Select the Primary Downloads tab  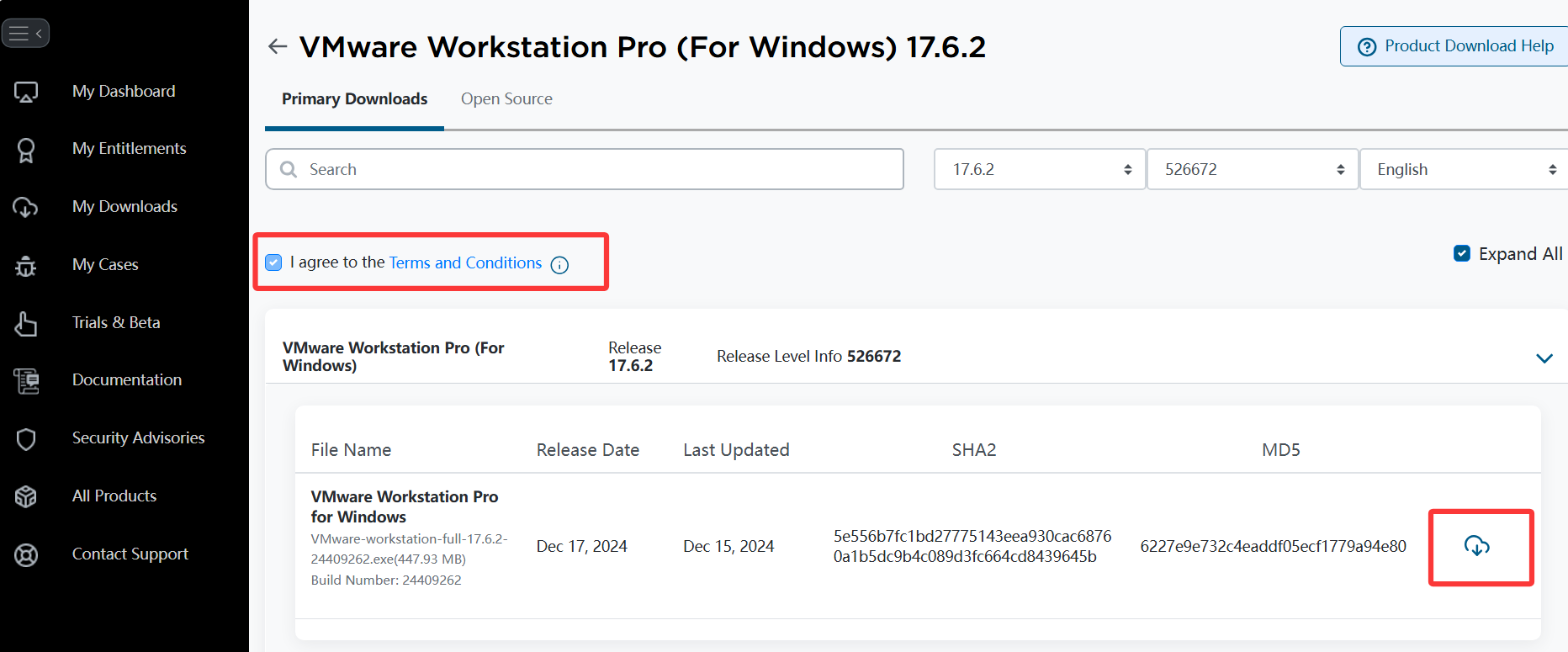tap(354, 98)
